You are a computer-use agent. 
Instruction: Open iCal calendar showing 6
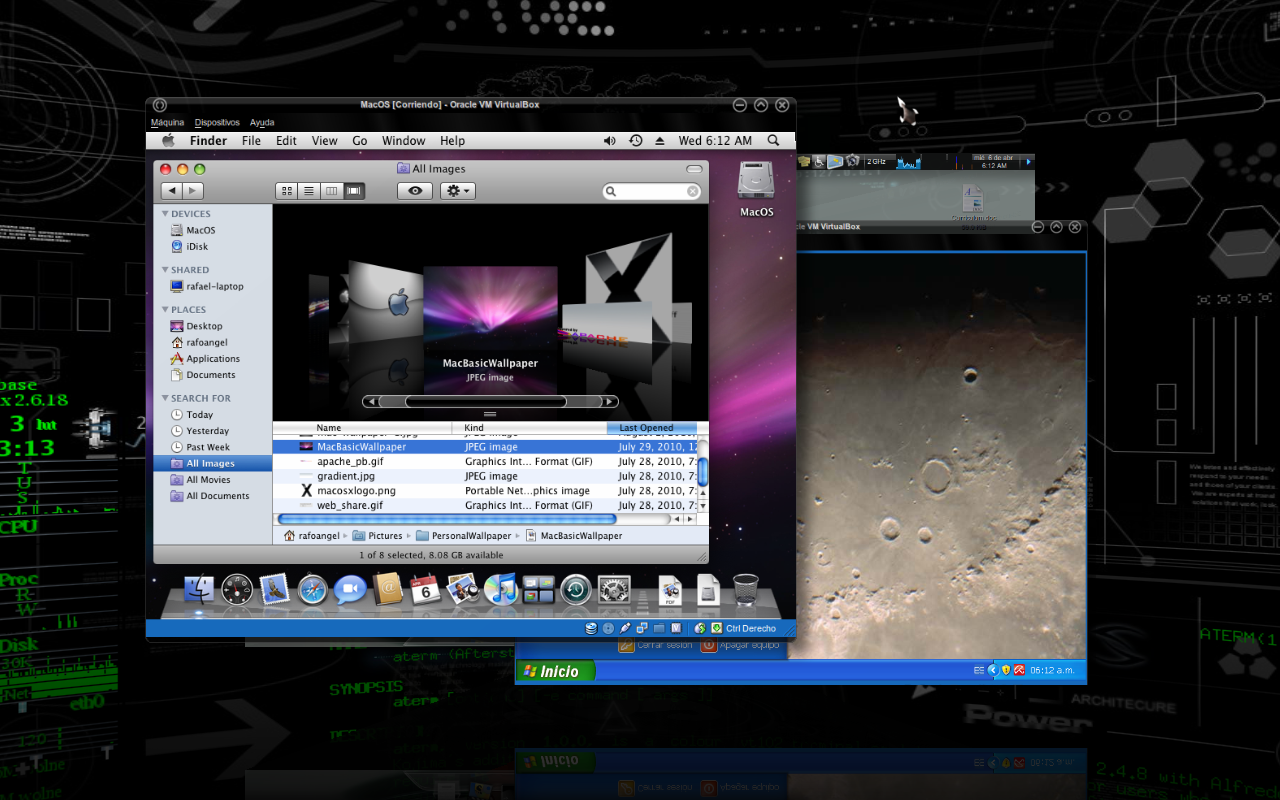click(425, 590)
